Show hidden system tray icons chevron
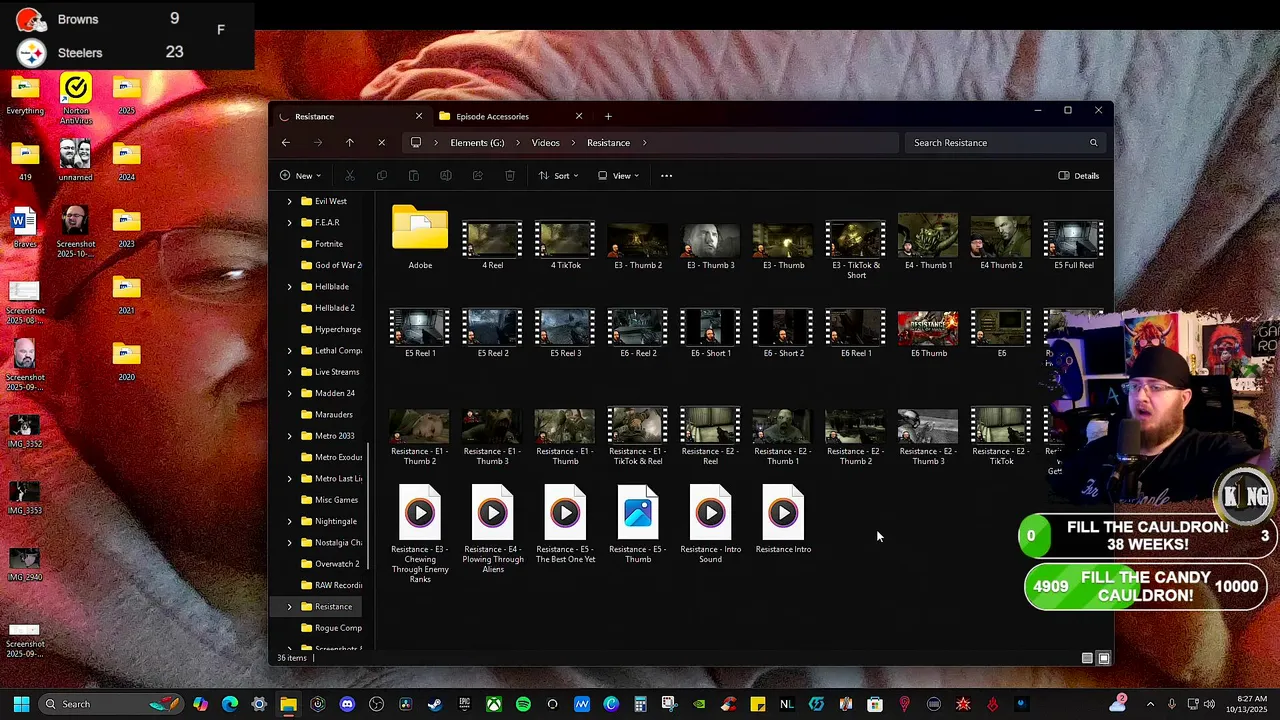Viewport: 1280px width, 720px height. 1150,704
